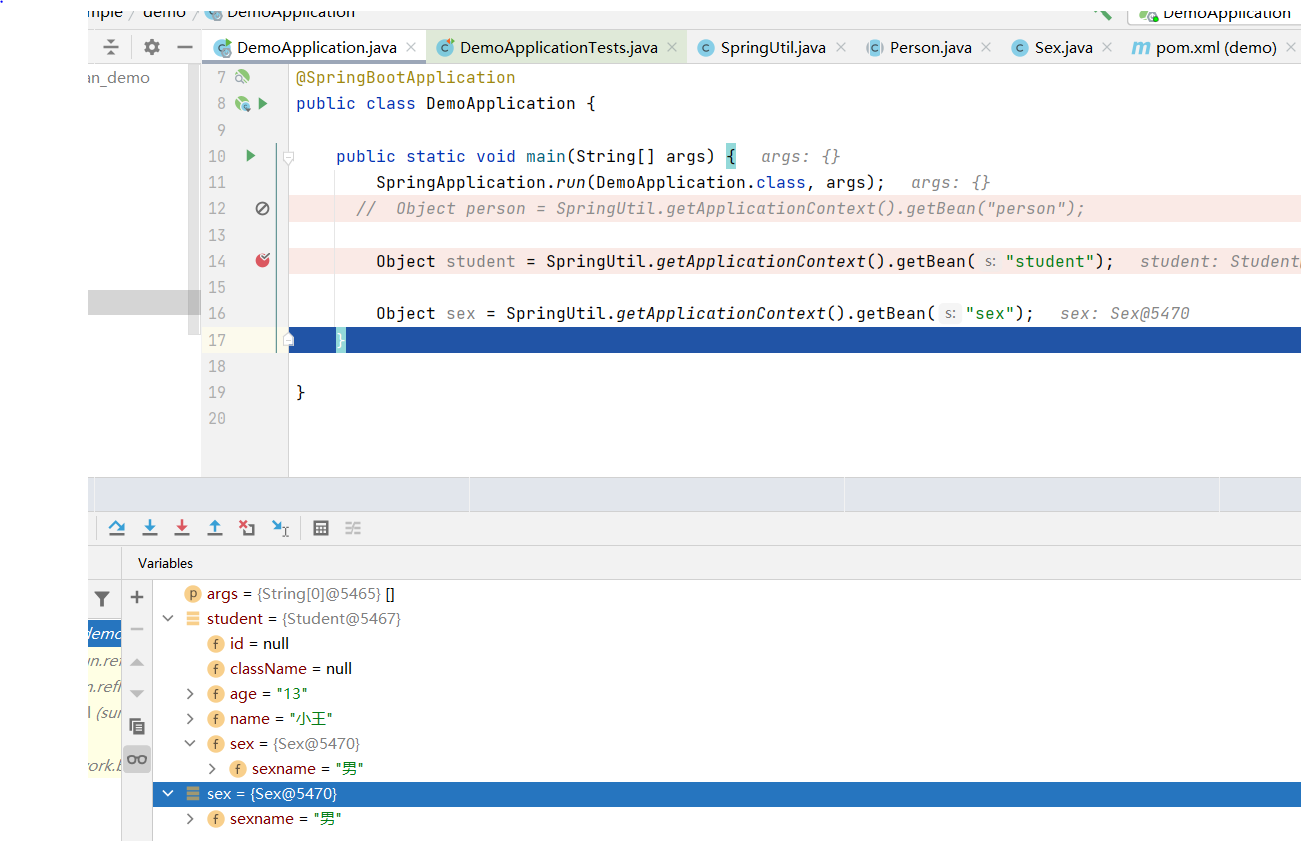
Task: Click the Move Watch Down arrow
Action: (x=137, y=694)
